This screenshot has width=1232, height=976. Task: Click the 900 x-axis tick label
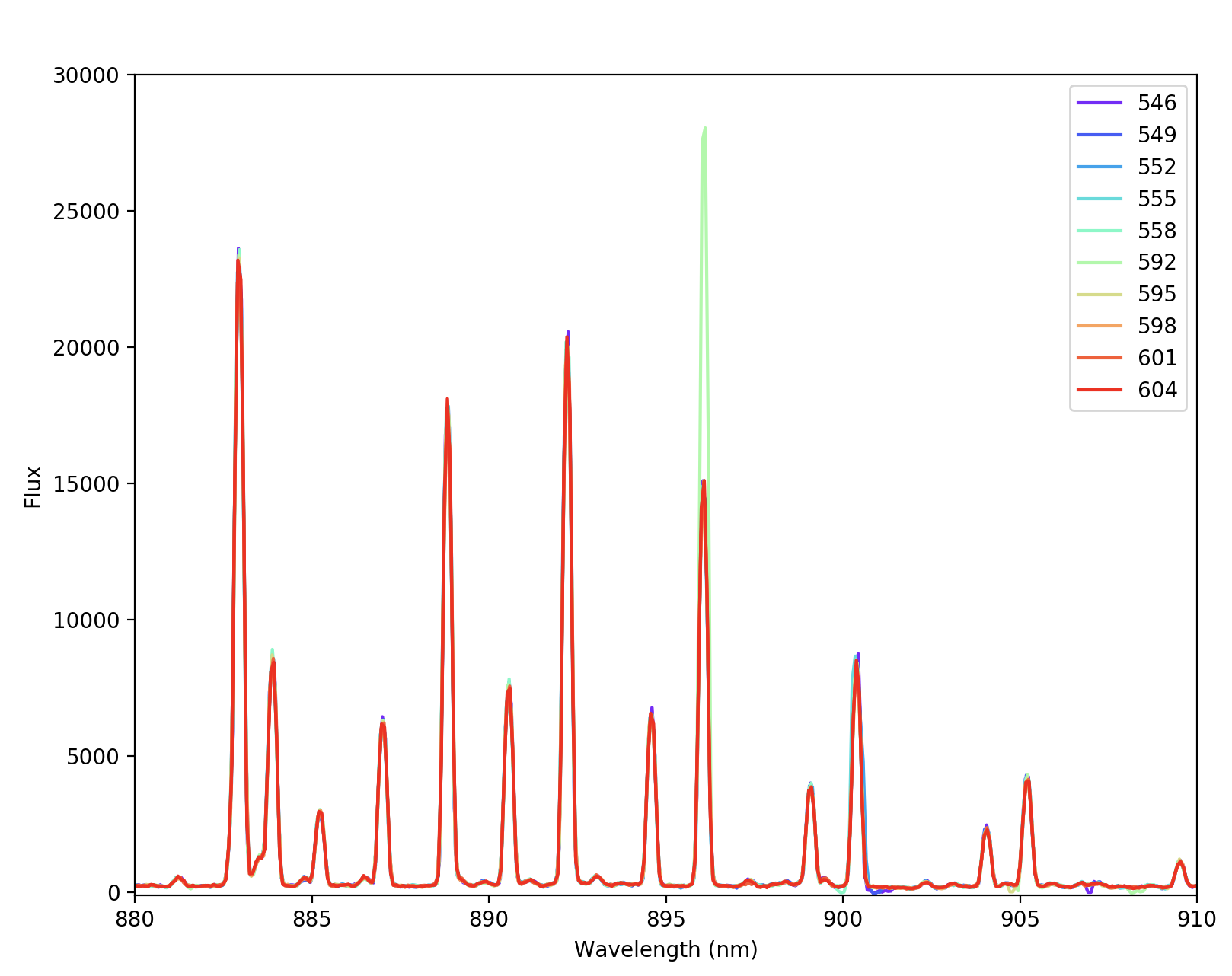coord(843,920)
